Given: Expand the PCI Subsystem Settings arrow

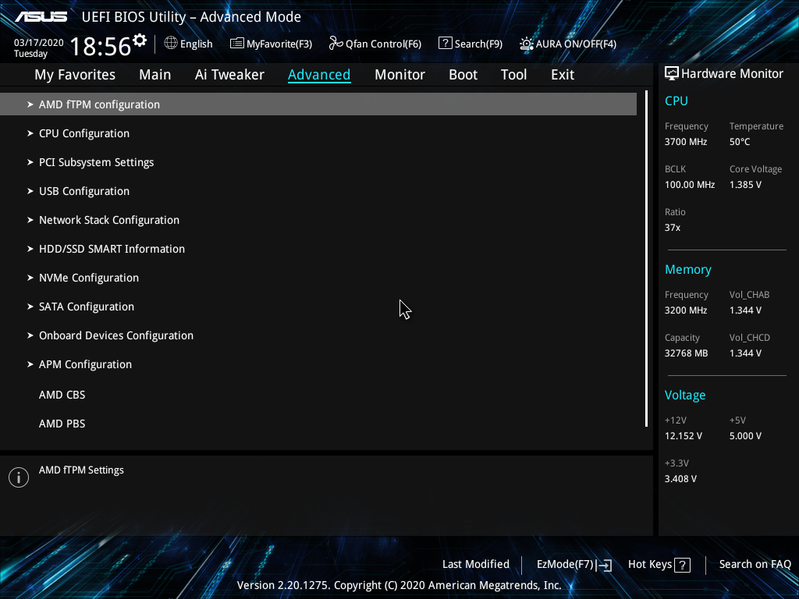Looking at the screenshot, I should point(30,162).
